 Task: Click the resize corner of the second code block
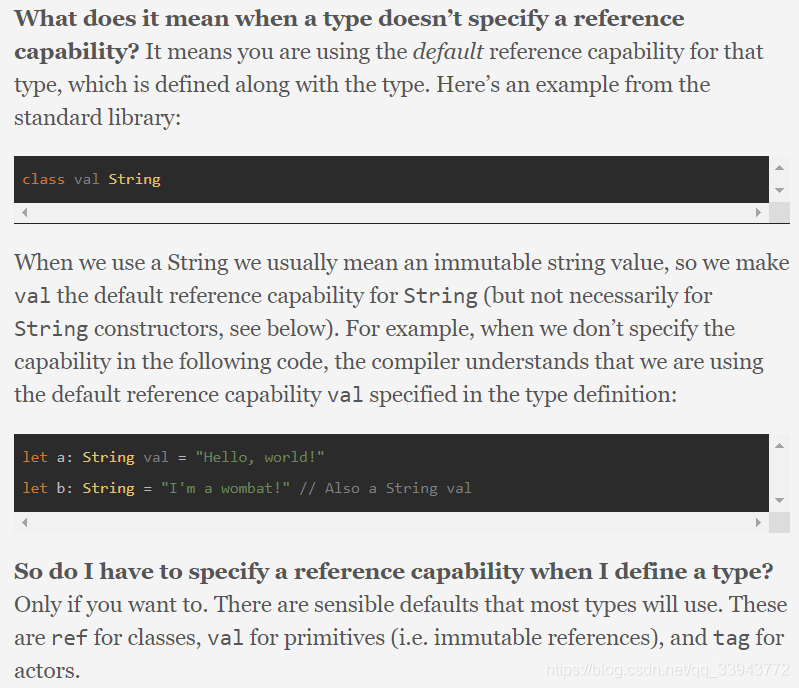point(779,522)
